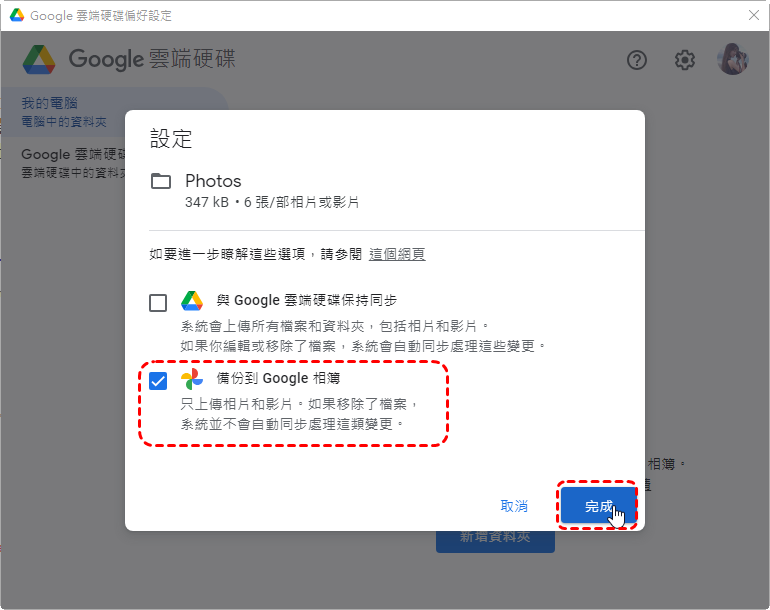The image size is (770, 610).
Task: Open settings via the gear icon
Action: pyautogui.click(x=684, y=60)
